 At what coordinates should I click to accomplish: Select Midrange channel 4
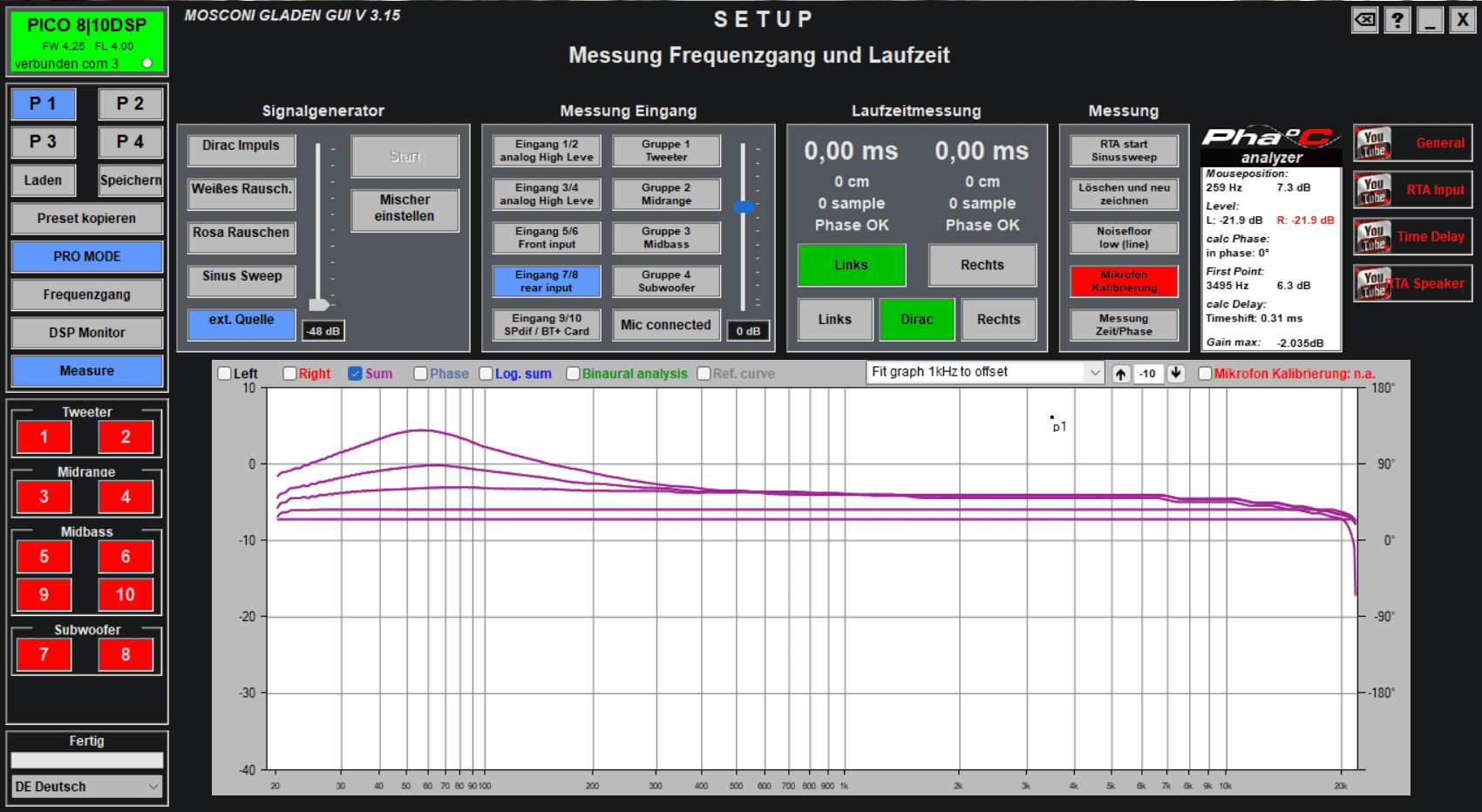click(x=126, y=497)
